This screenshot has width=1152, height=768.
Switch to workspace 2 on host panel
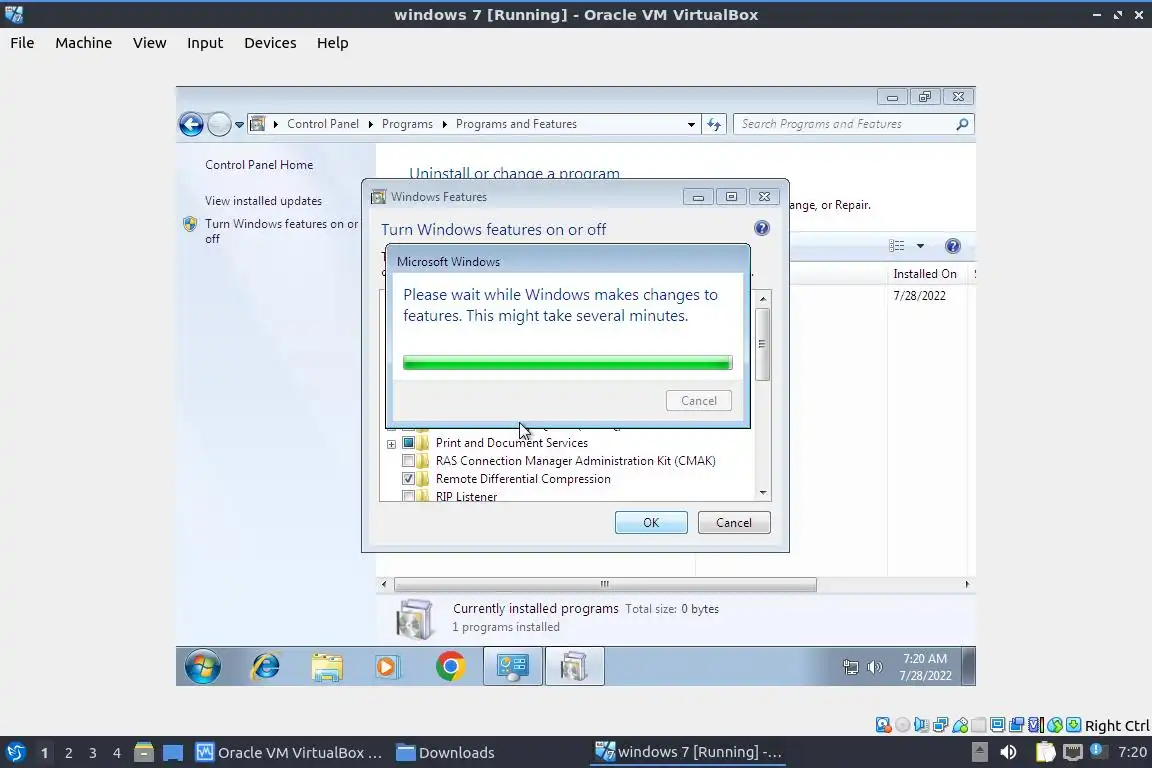68,753
